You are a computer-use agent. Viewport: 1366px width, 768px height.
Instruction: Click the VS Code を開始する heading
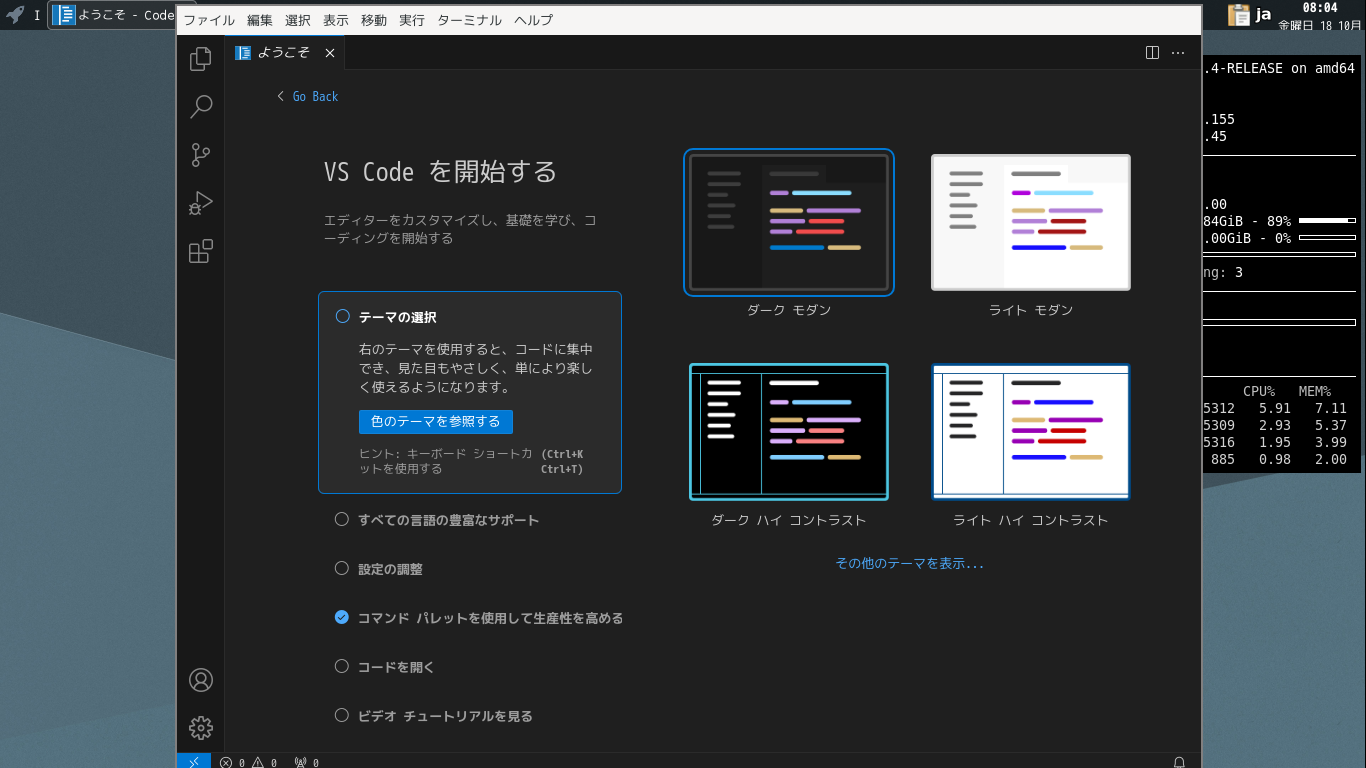(x=440, y=172)
